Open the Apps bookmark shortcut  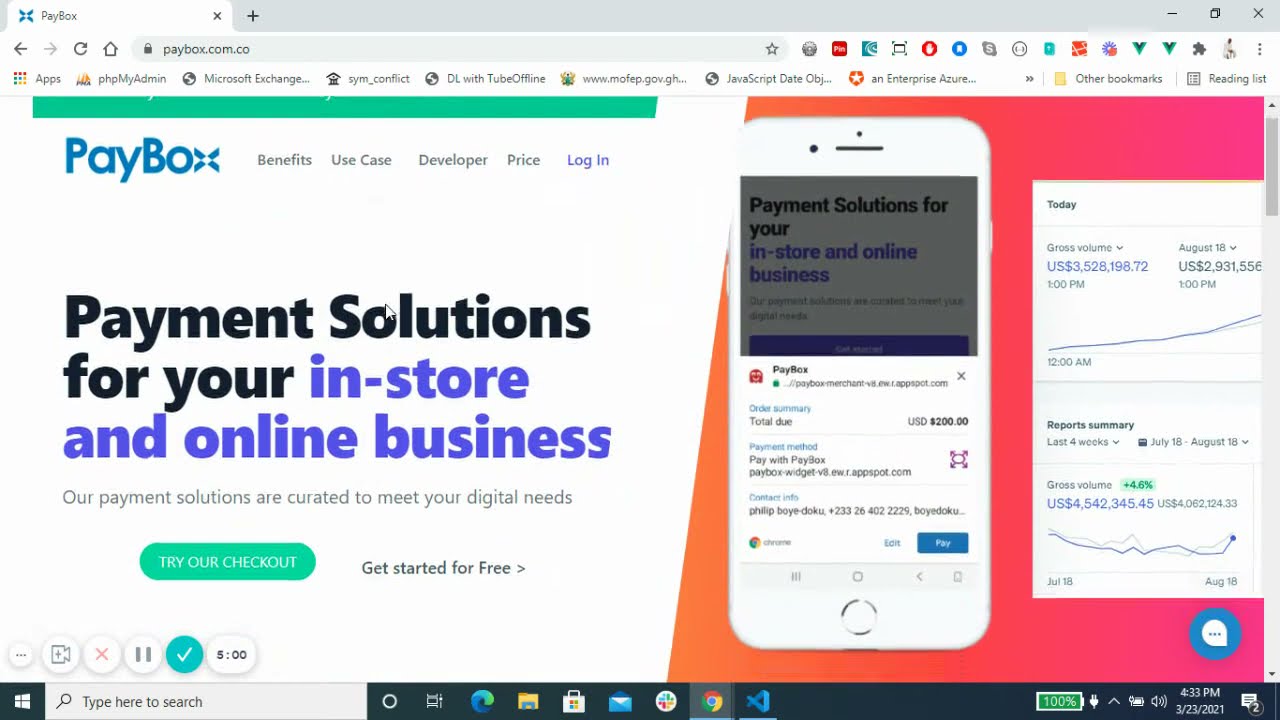click(x=37, y=78)
